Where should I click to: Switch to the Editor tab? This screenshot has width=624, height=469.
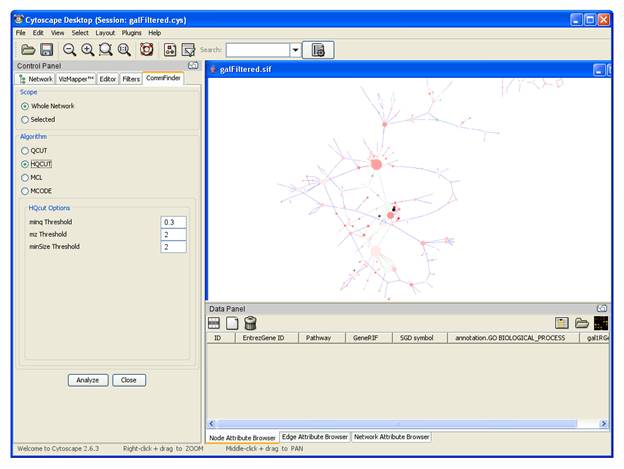tap(107, 79)
